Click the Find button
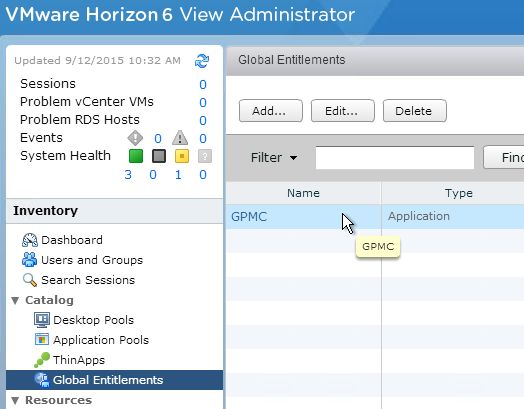Image resolution: width=524 pixels, height=409 pixels. [x=504, y=157]
